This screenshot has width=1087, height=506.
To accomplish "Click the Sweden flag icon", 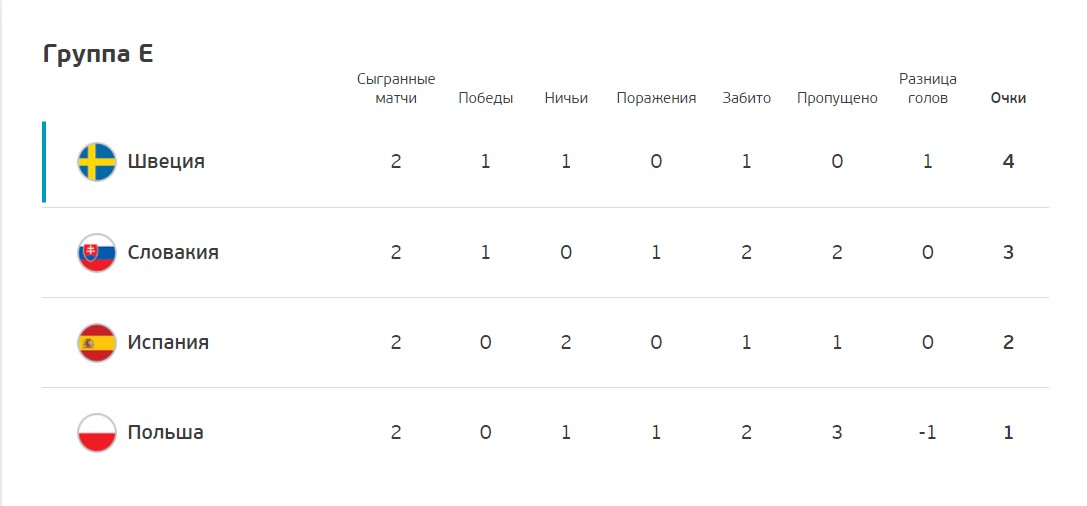I will [x=96, y=162].
